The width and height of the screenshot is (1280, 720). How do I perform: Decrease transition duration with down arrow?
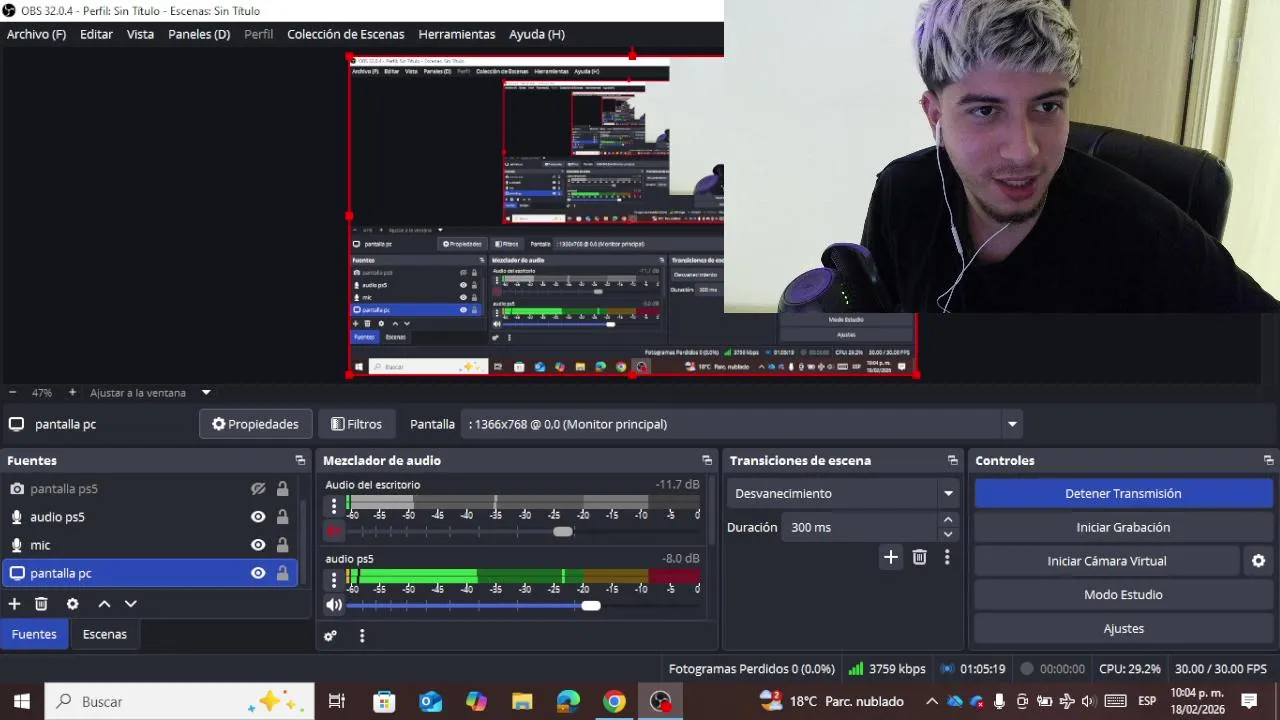coord(948,534)
